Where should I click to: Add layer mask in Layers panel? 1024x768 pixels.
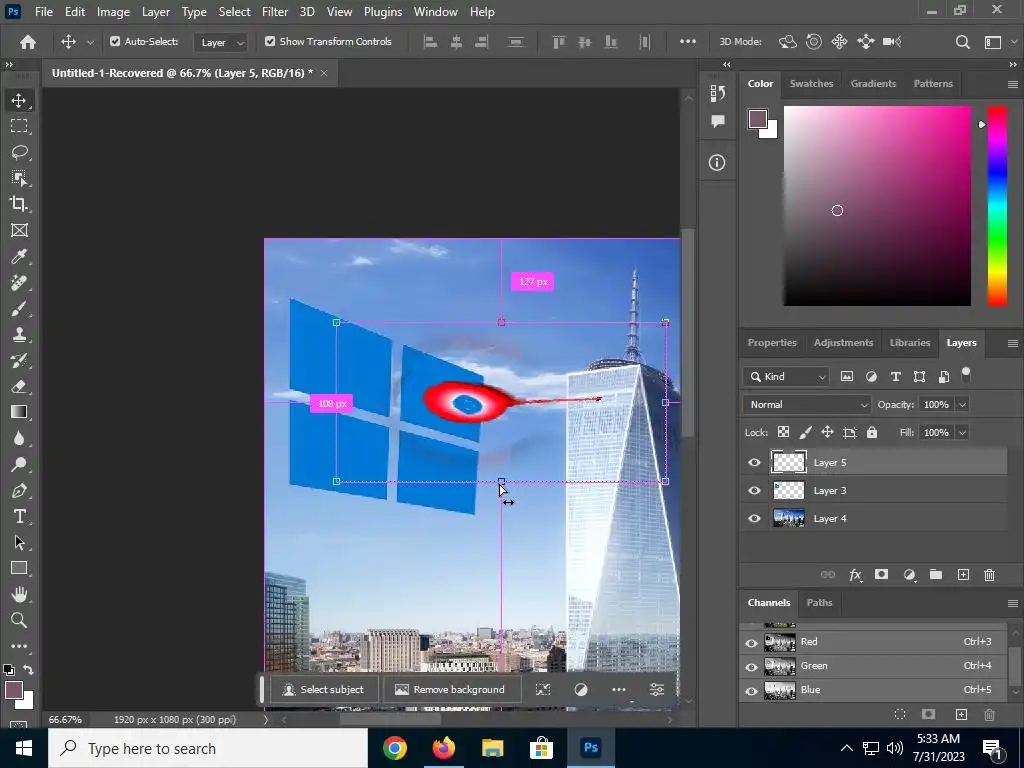click(882, 575)
